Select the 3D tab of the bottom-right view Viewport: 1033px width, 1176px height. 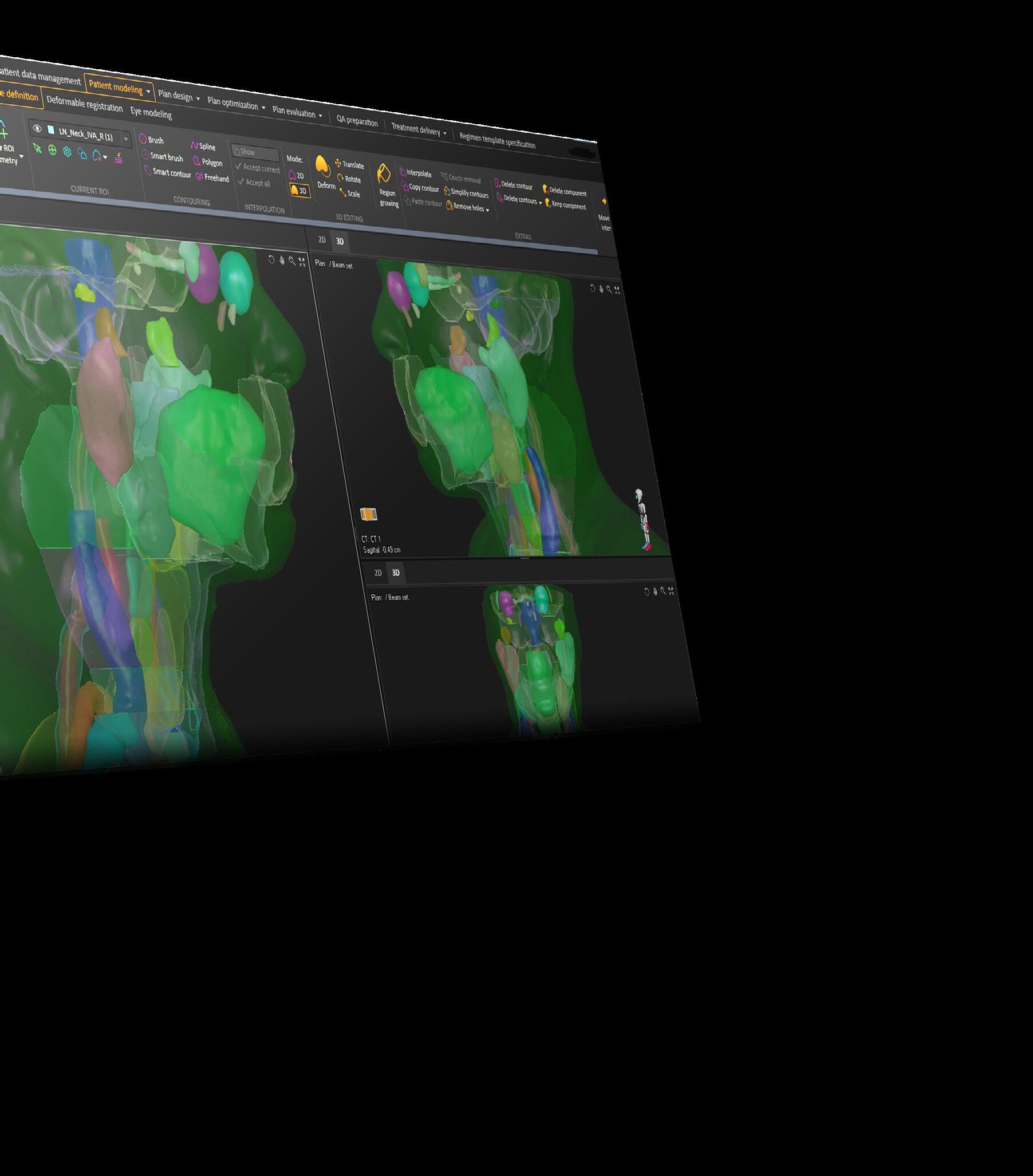click(x=395, y=573)
